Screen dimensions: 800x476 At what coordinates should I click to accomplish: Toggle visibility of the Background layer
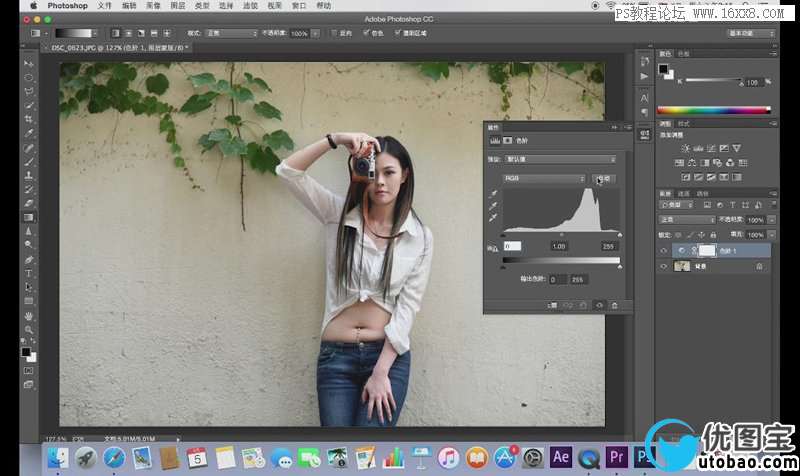click(664, 267)
